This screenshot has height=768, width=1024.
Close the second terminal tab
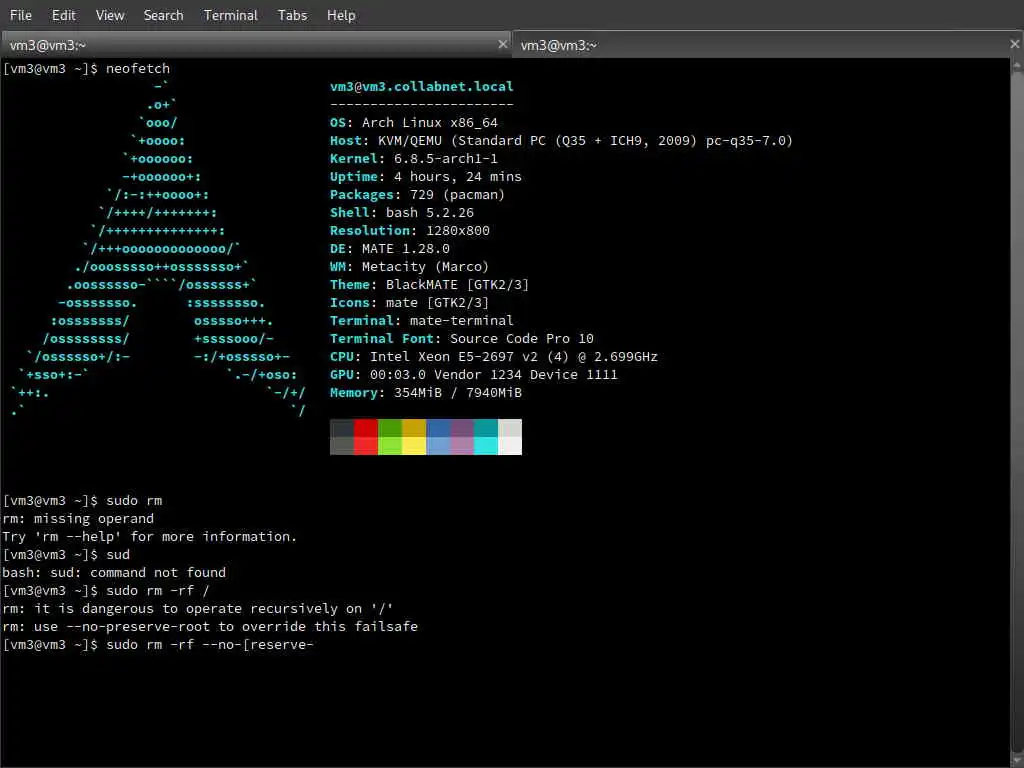tap(1014, 44)
